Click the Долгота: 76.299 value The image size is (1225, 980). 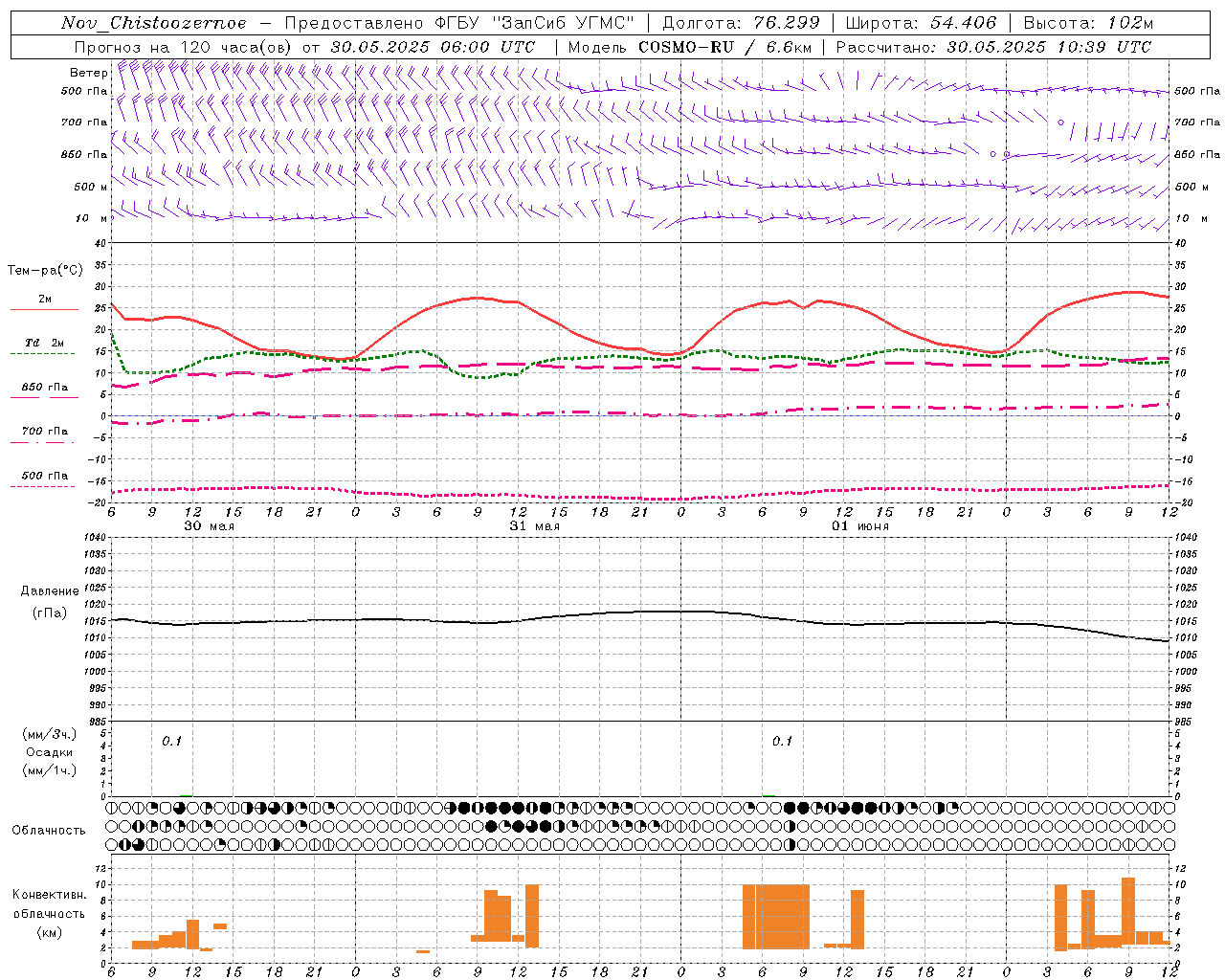[742, 23]
